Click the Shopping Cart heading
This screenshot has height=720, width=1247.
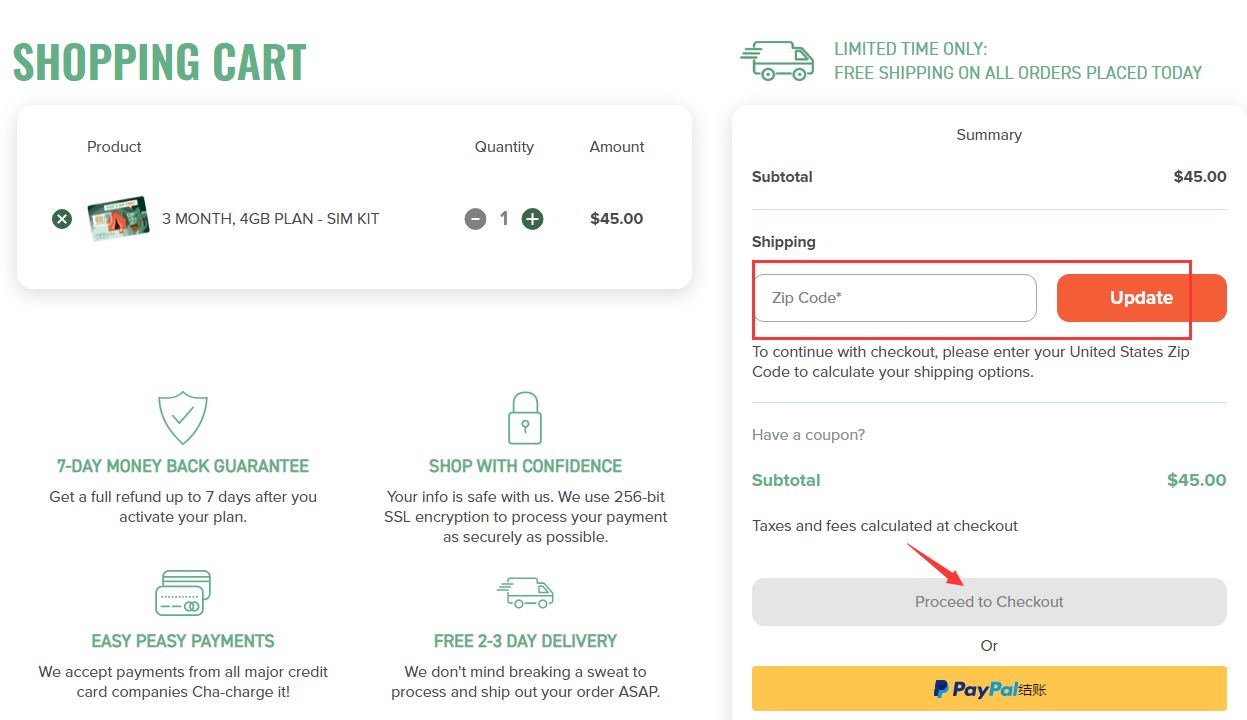tap(160, 62)
